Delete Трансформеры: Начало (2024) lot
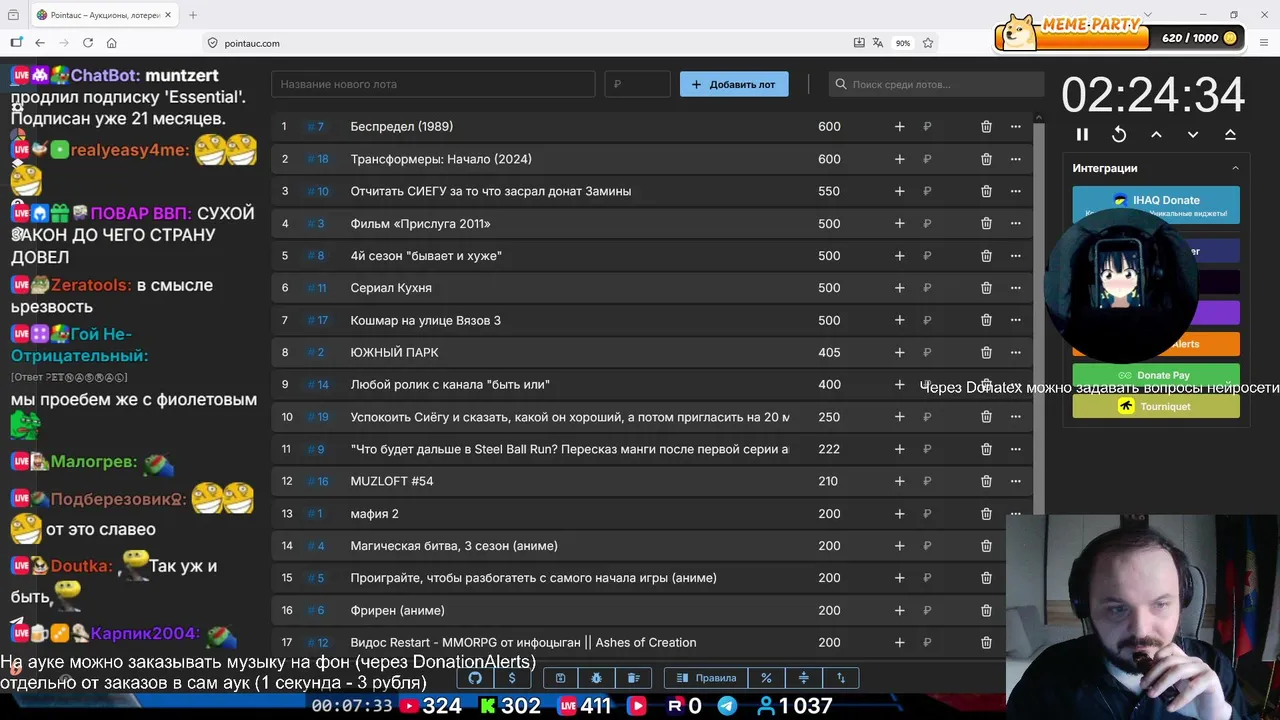 pos(986,159)
